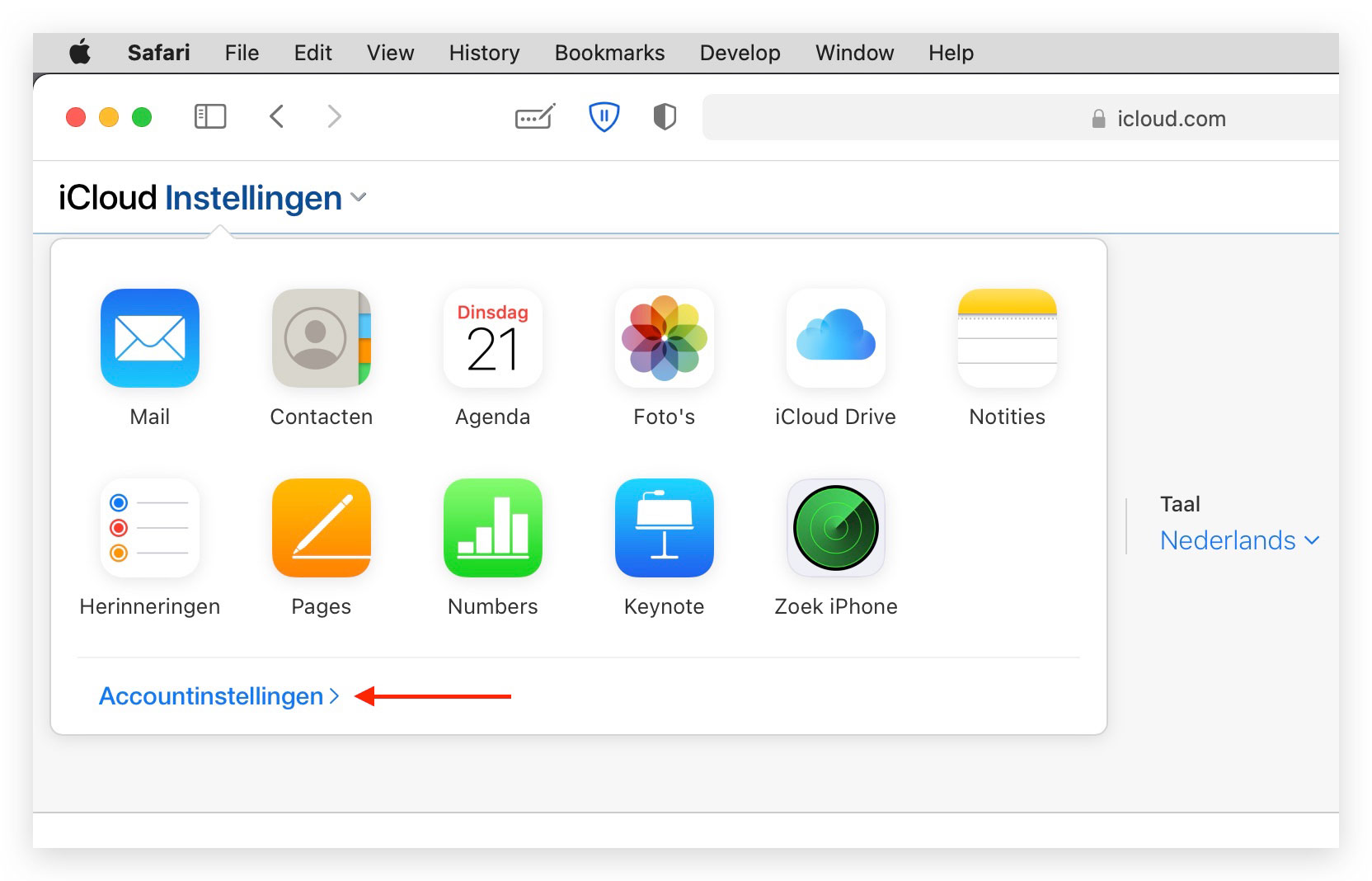The height and width of the screenshot is (881, 1372).
Task: Open the iCloud Drive icon
Action: click(836, 338)
